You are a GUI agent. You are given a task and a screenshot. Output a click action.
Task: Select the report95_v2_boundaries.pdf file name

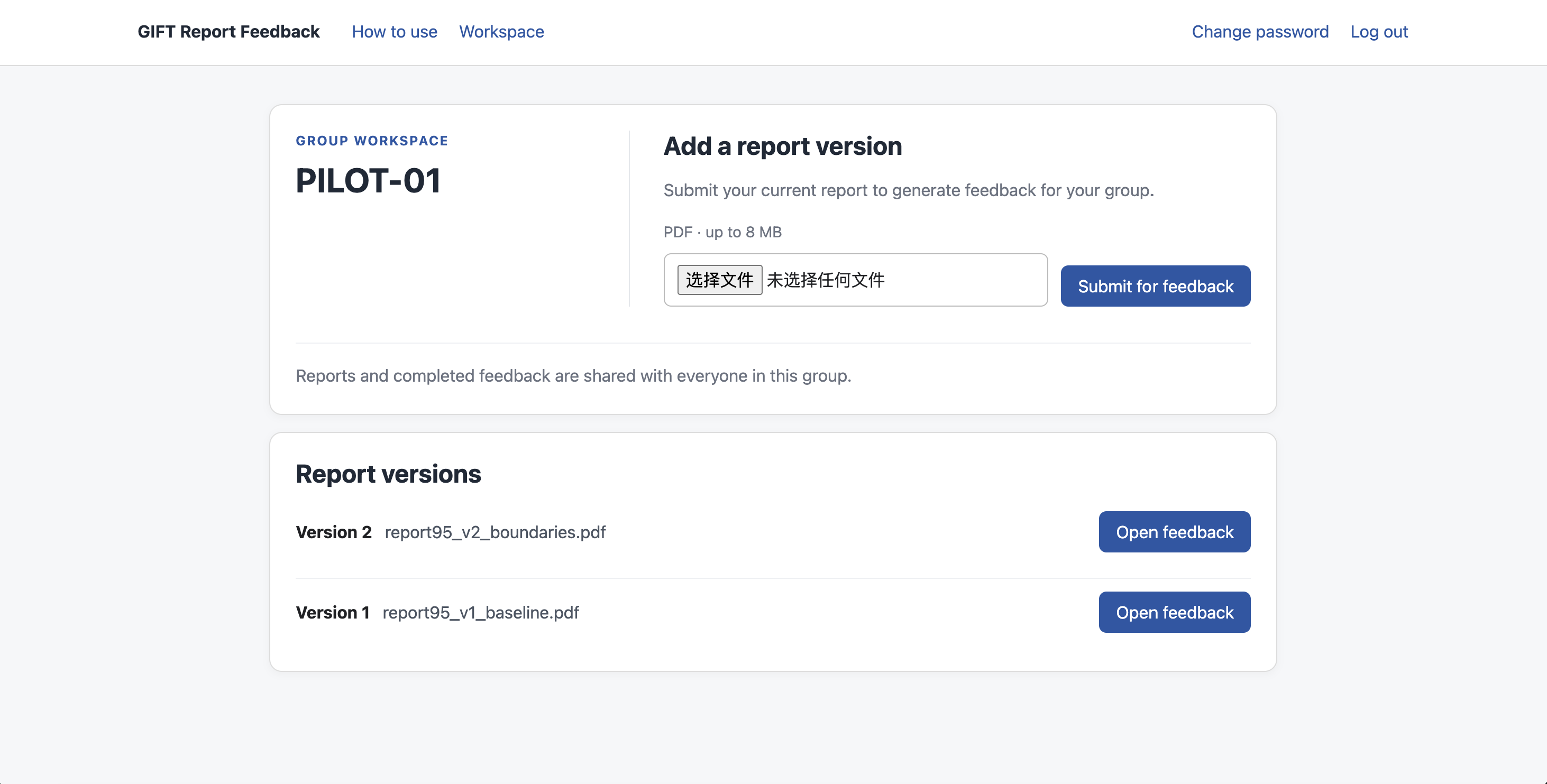[x=495, y=532]
